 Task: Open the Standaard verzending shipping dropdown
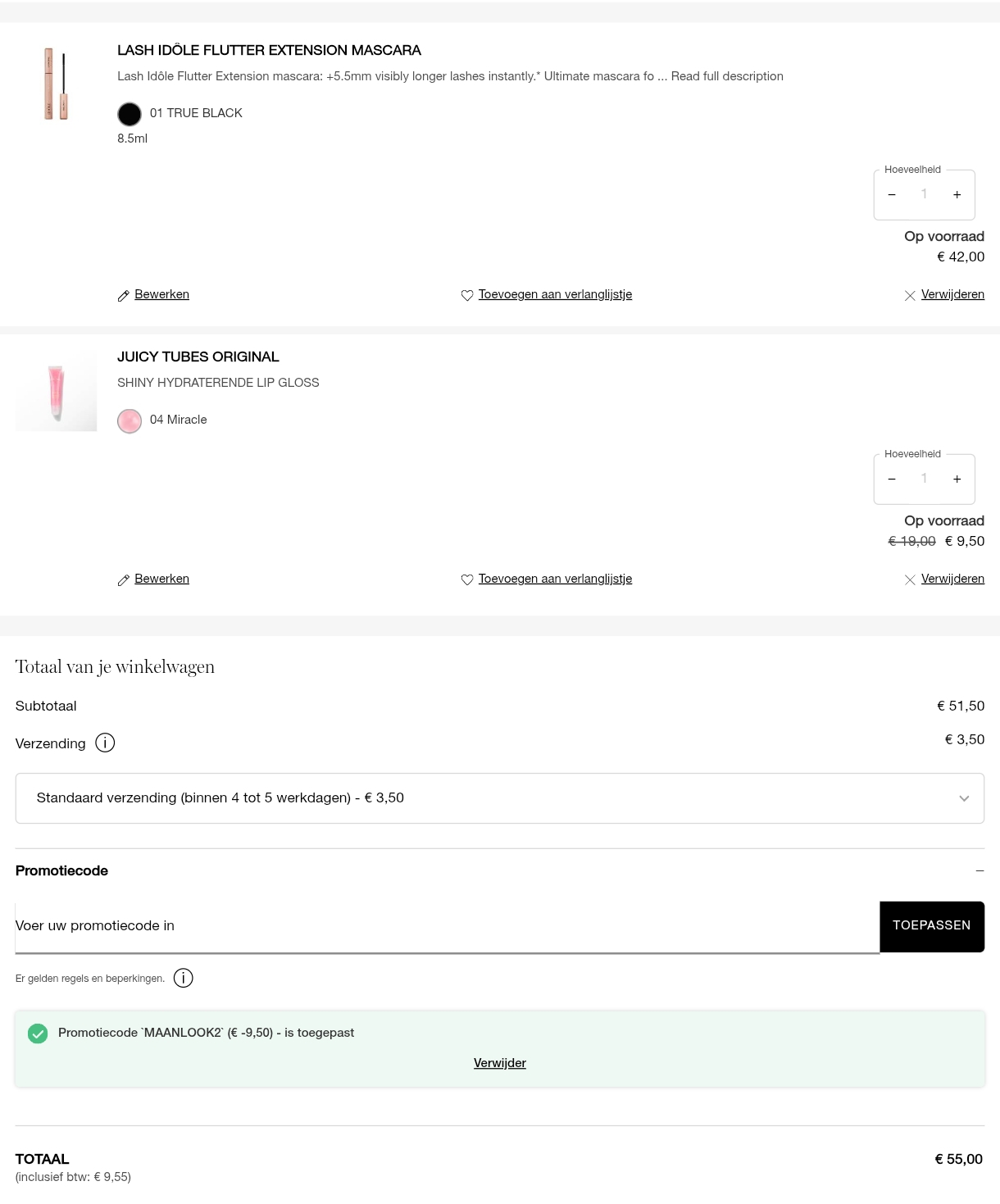(x=499, y=798)
